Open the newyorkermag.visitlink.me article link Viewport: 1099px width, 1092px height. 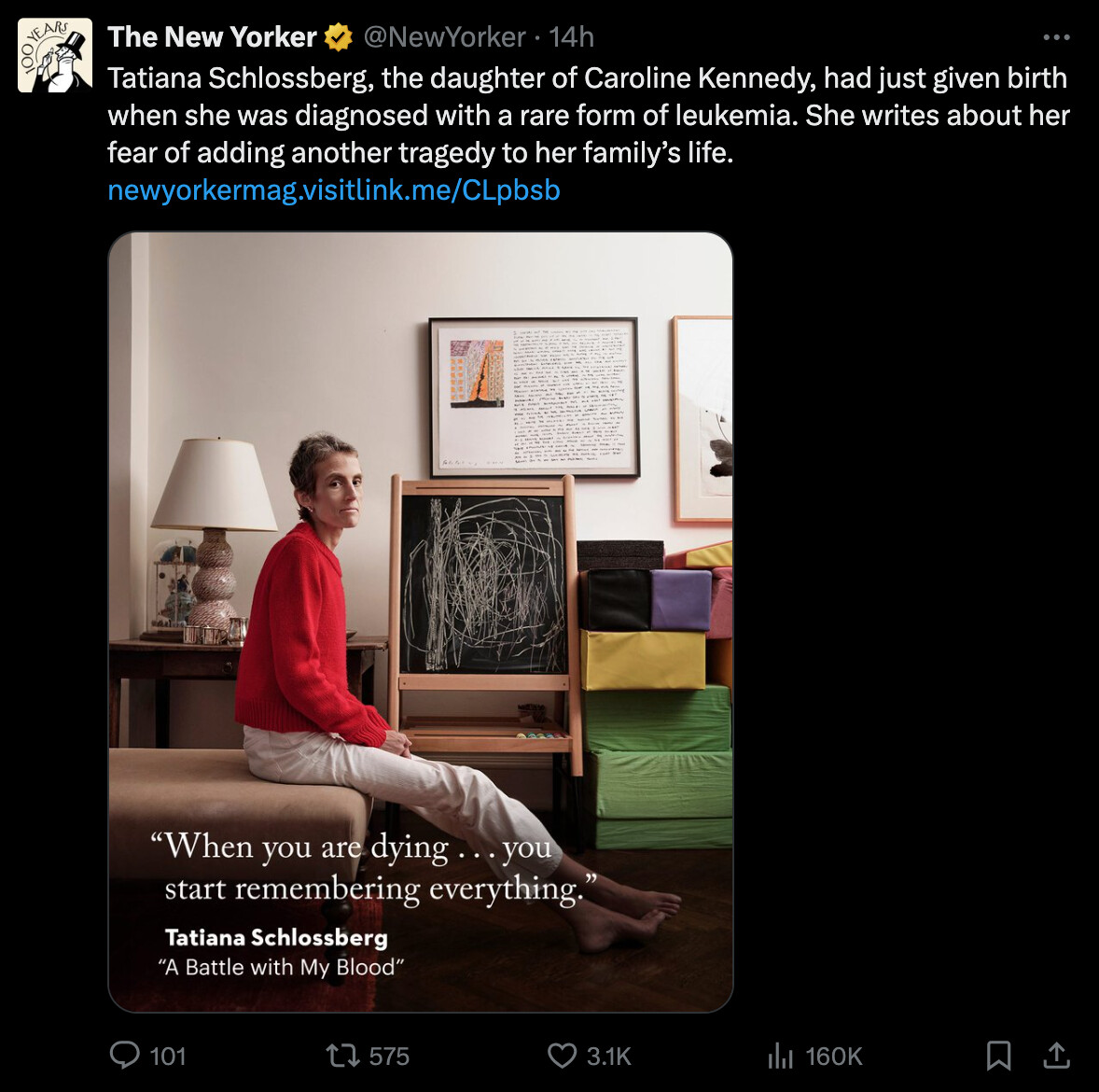click(334, 190)
